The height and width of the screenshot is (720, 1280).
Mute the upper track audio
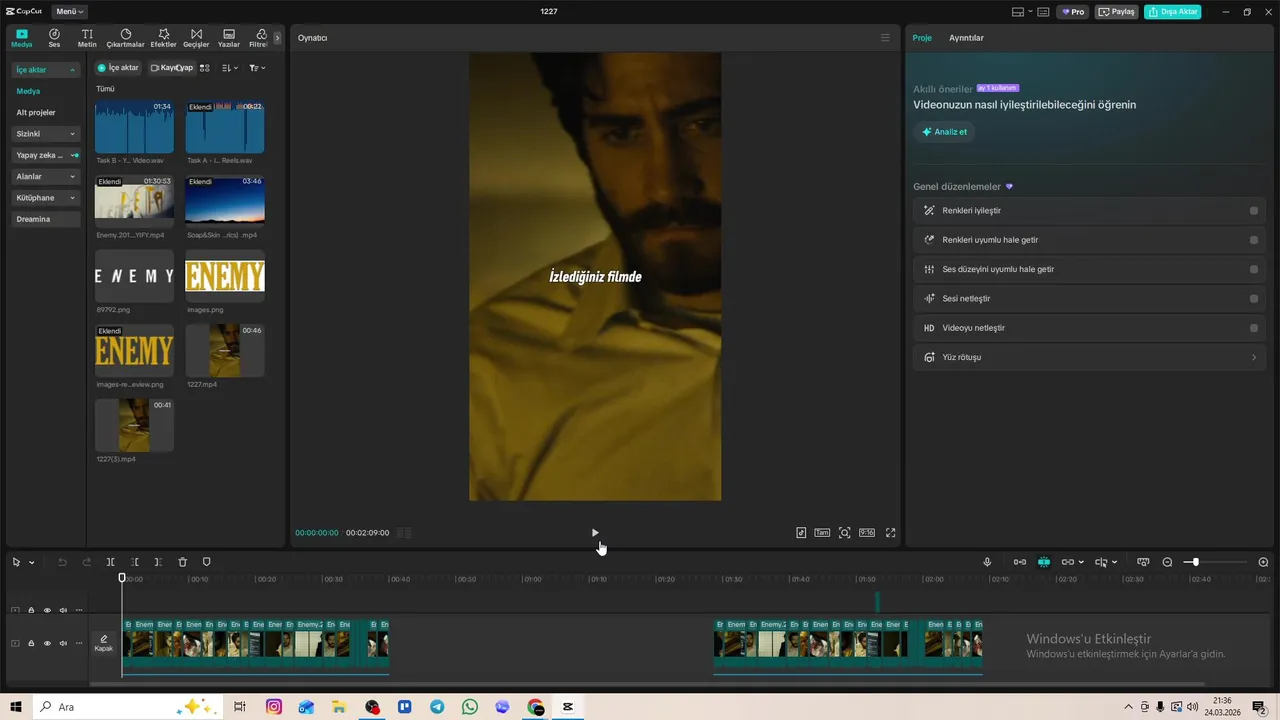(63, 610)
